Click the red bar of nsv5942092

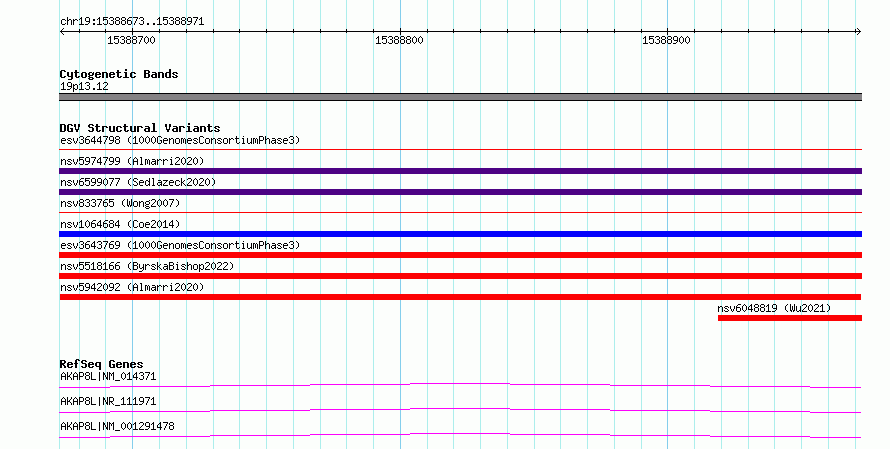(460, 297)
